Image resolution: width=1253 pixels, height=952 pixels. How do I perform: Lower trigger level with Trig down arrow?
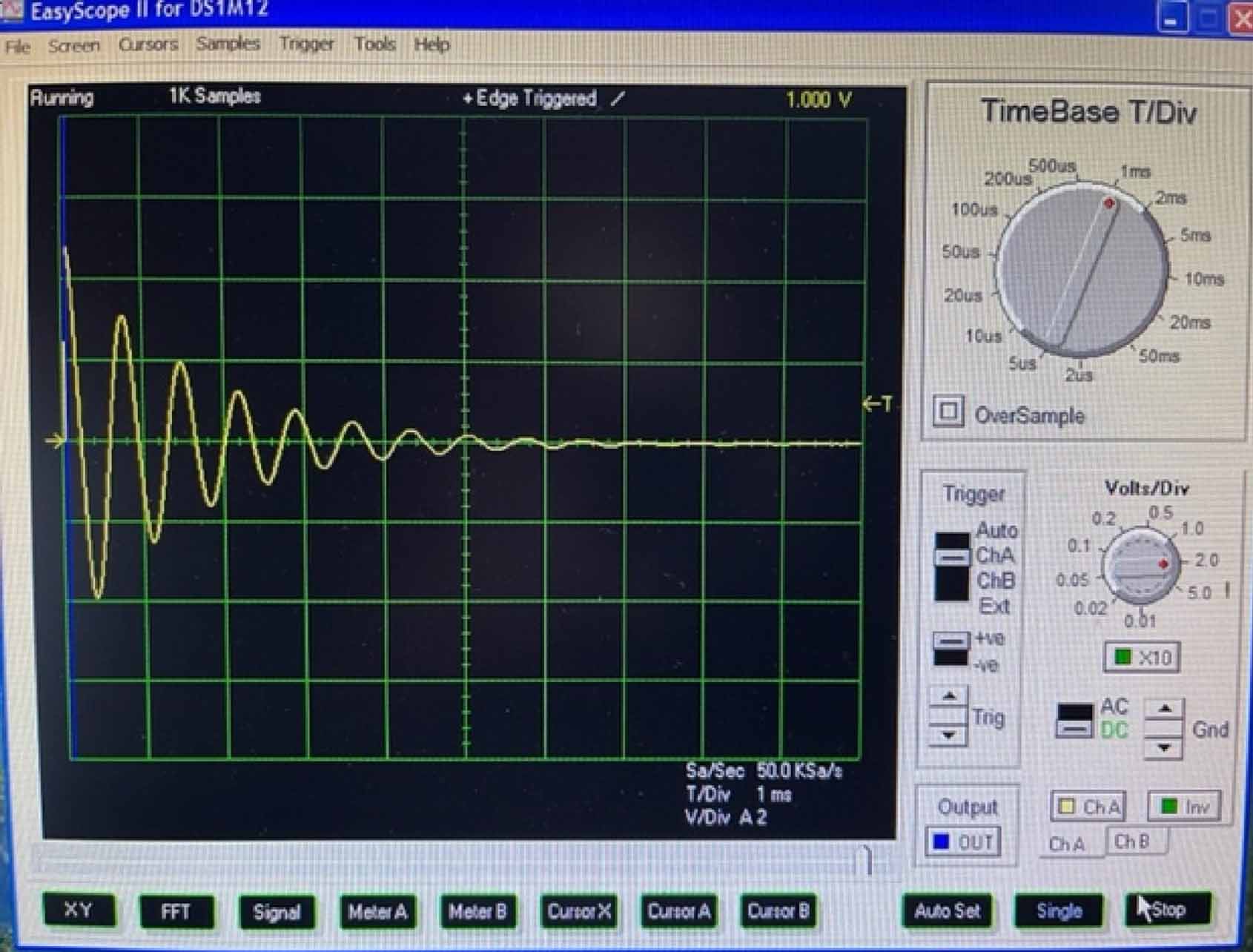pyautogui.click(x=948, y=734)
